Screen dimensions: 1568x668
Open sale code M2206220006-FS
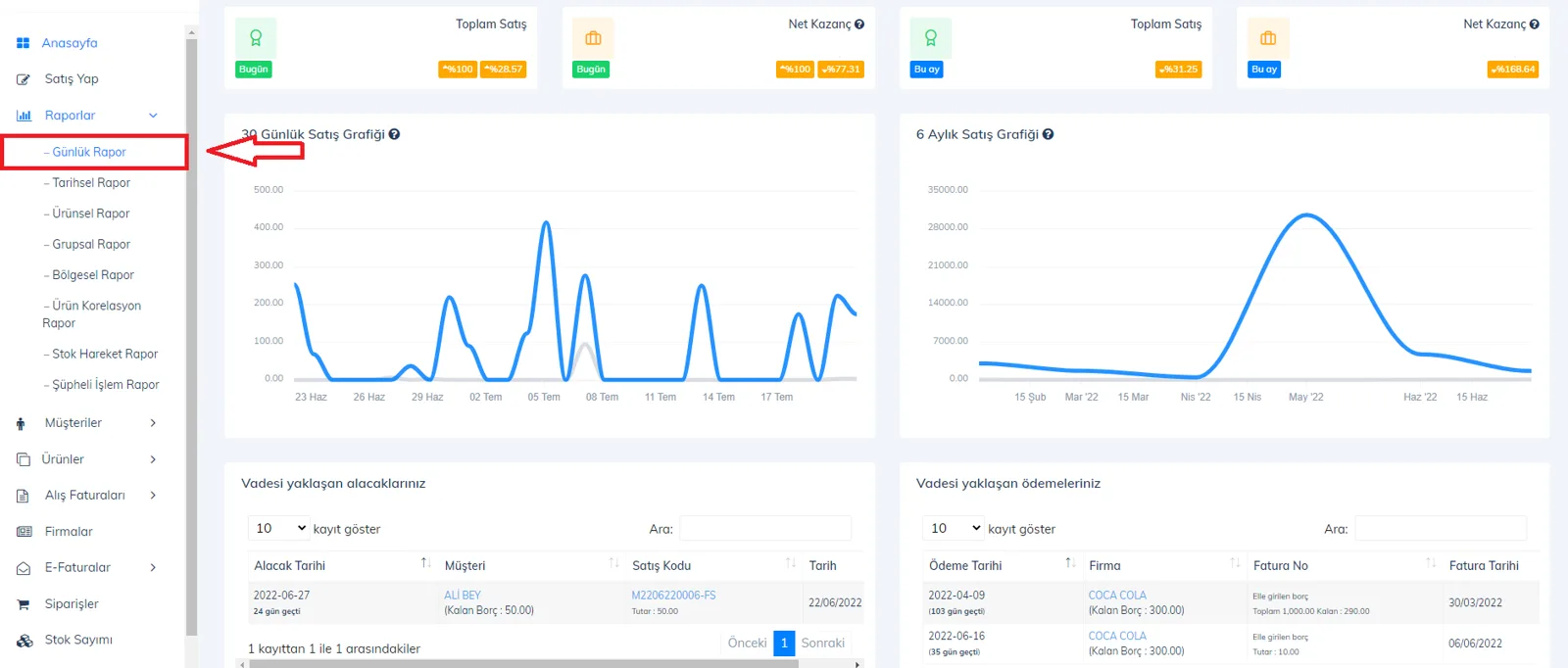(x=673, y=596)
